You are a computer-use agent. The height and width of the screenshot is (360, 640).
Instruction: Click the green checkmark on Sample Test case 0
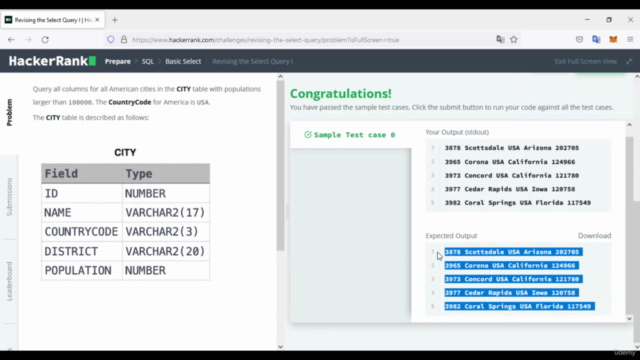point(308,135)
